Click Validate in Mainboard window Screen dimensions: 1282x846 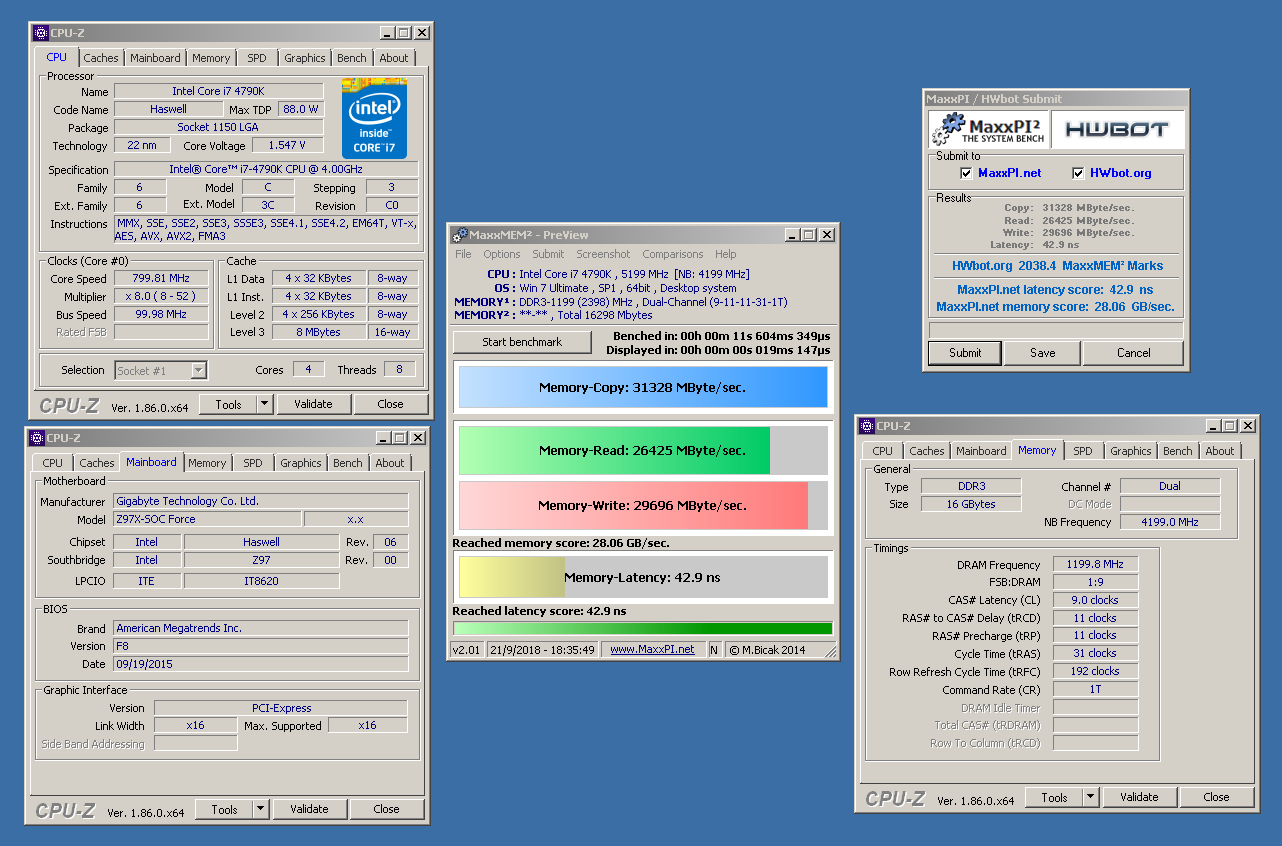[x=309, y=809]
